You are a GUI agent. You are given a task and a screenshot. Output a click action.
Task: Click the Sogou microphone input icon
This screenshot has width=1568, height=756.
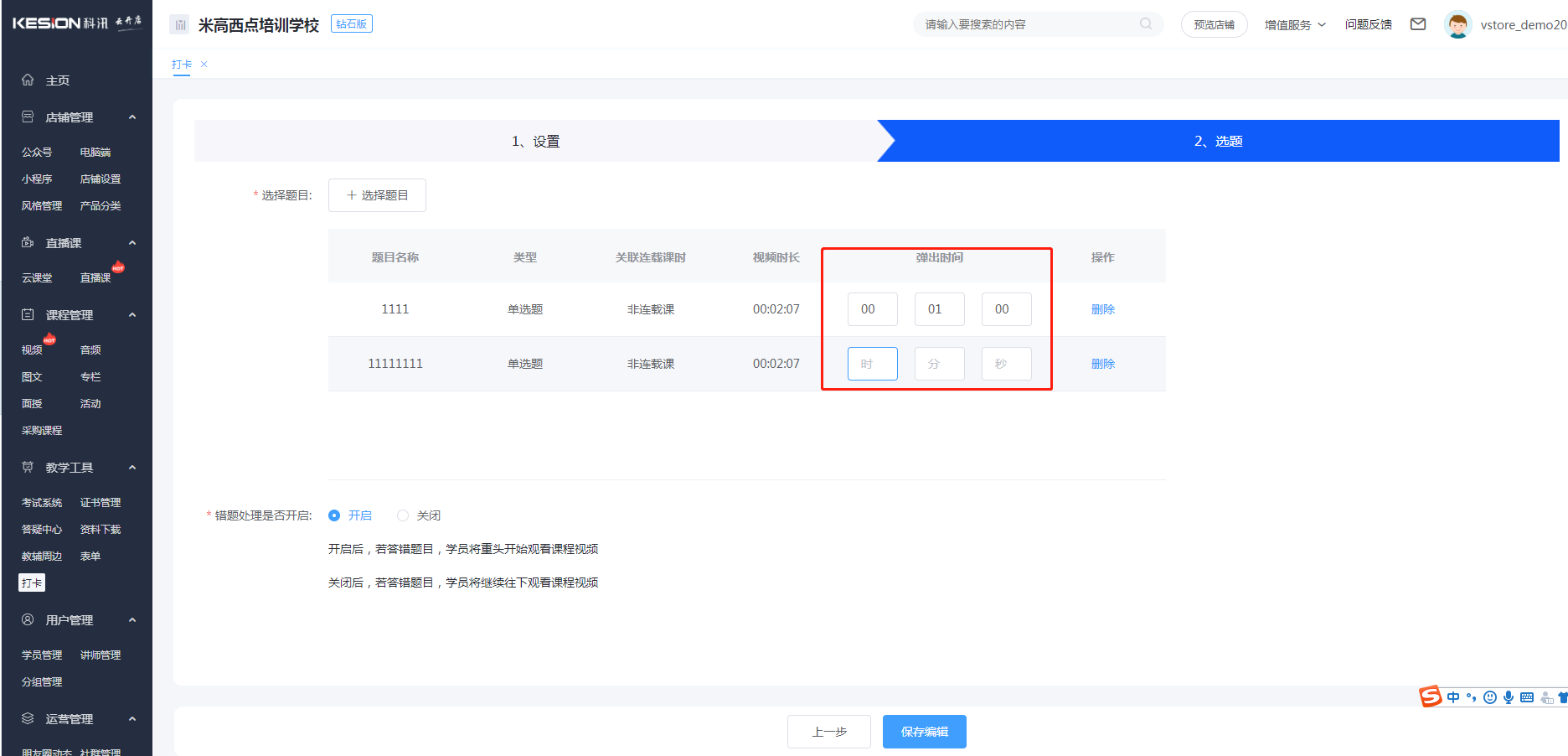pos(1509,697)
